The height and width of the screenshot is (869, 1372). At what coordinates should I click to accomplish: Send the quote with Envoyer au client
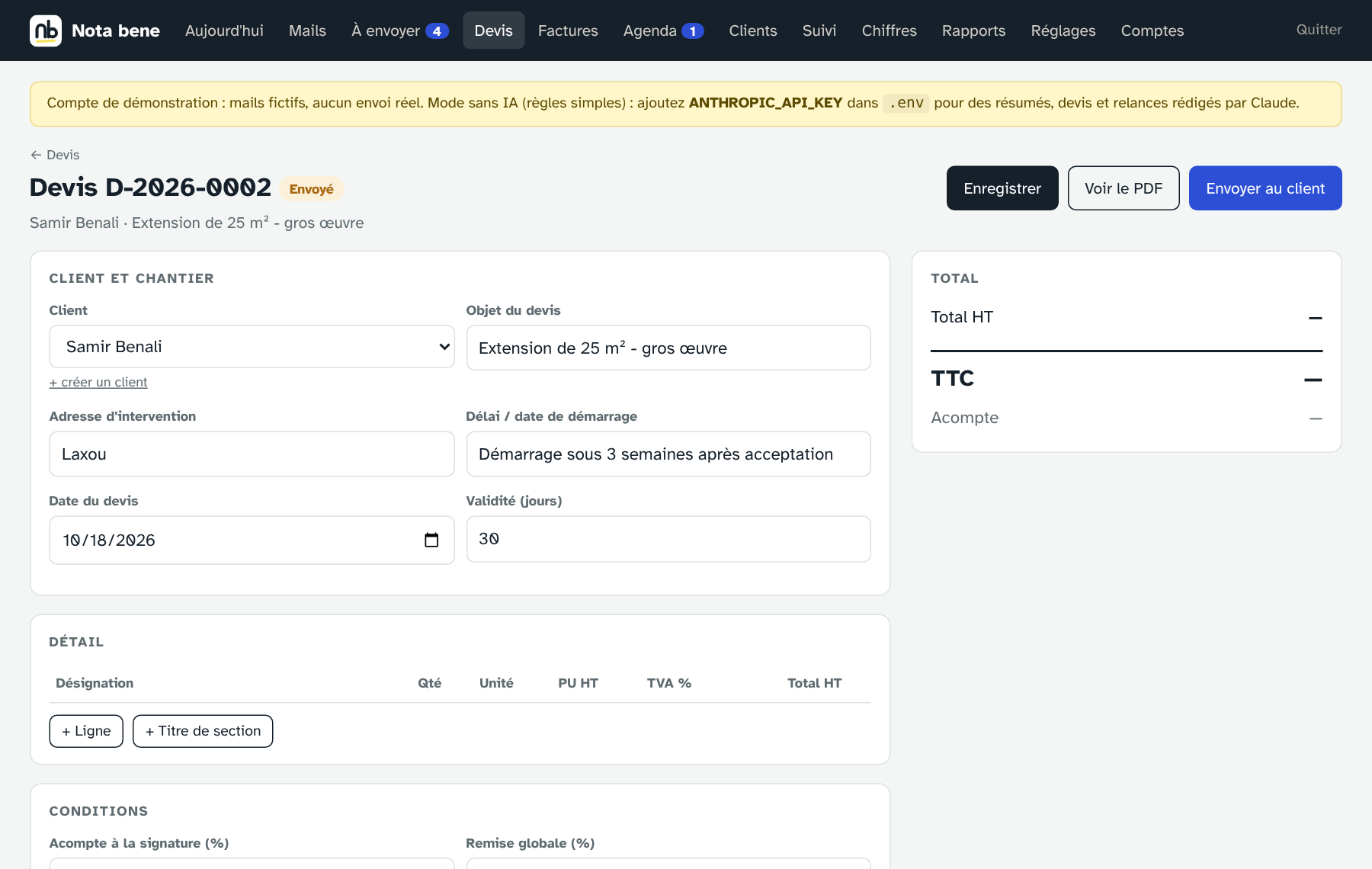click(x=1265, y=188)
